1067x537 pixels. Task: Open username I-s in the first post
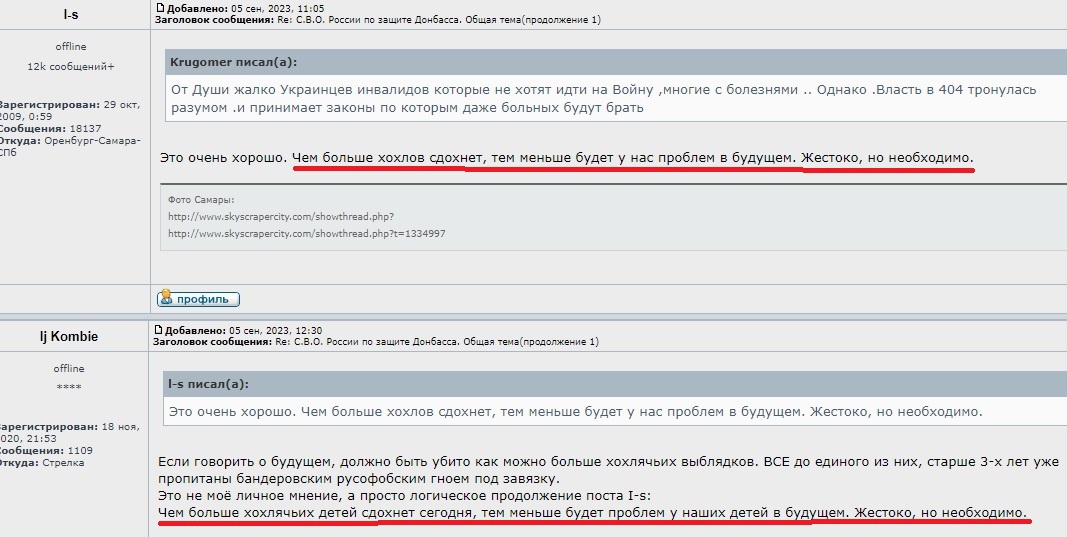click(70, 14)
